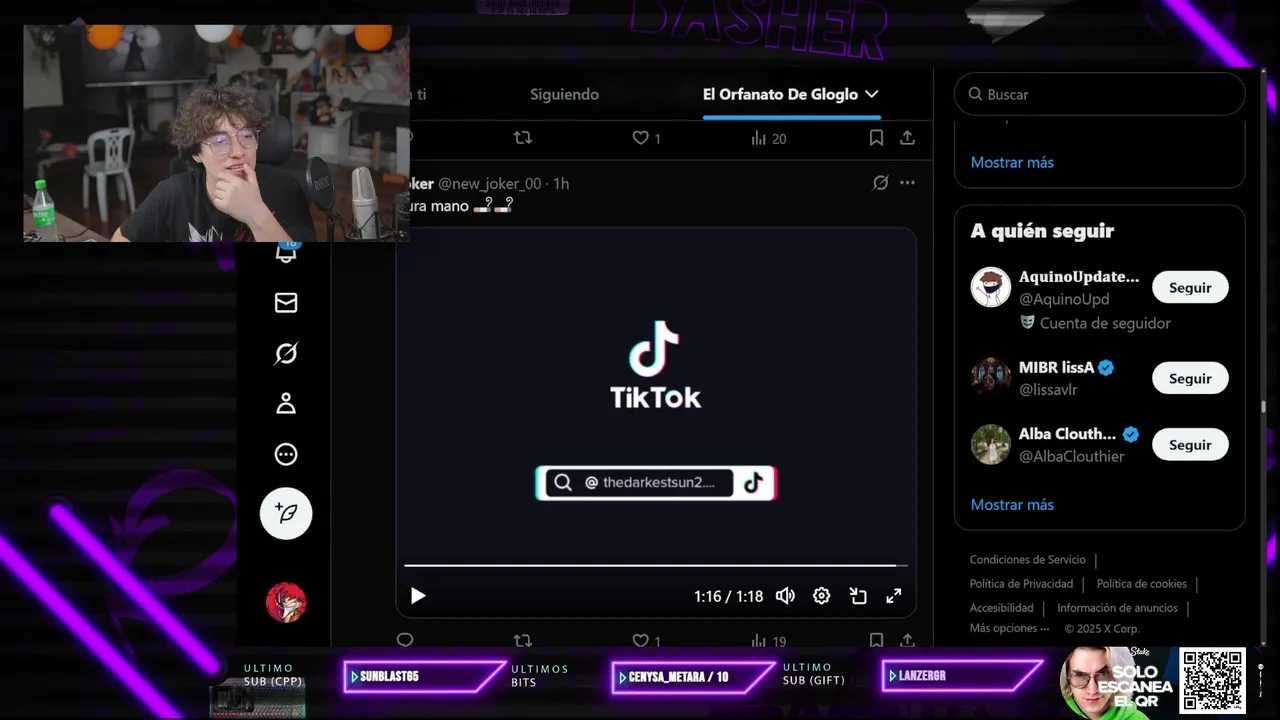Image resolution: width=1280 pixels, height=720 pixels.
Task: Open Información de anuncios link
Action: tap(1118, 608)
